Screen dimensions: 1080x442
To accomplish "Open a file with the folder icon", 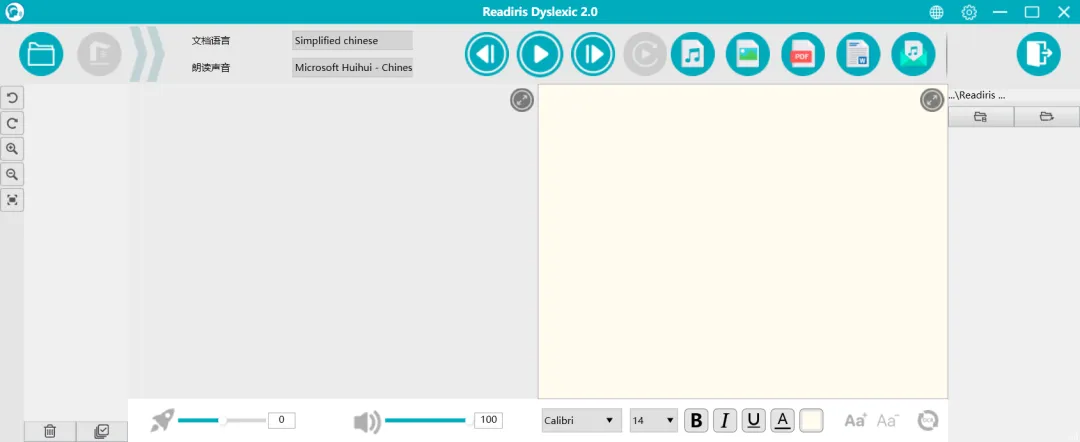I will coord(41,54).
